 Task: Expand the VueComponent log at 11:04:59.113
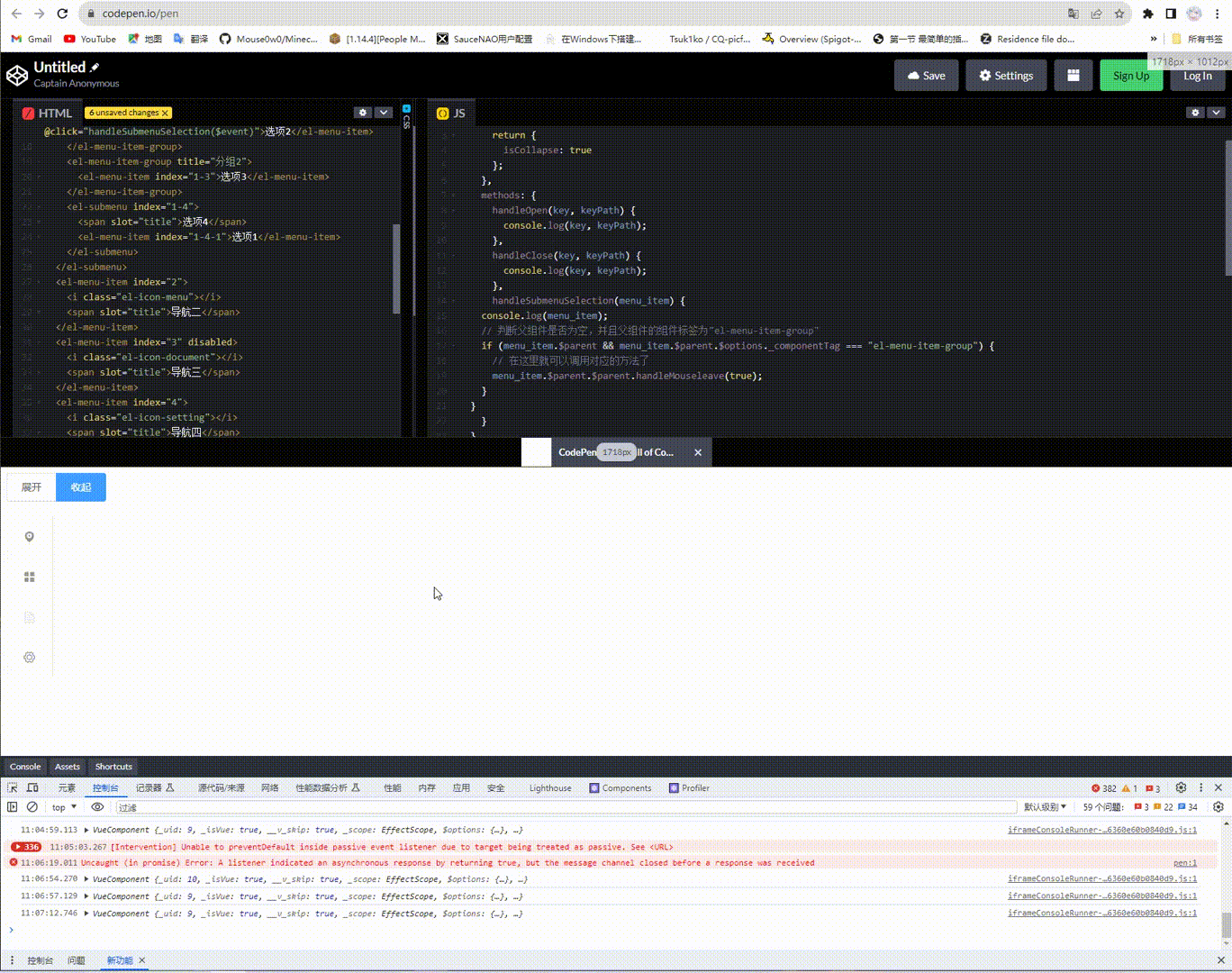point(86,830)
